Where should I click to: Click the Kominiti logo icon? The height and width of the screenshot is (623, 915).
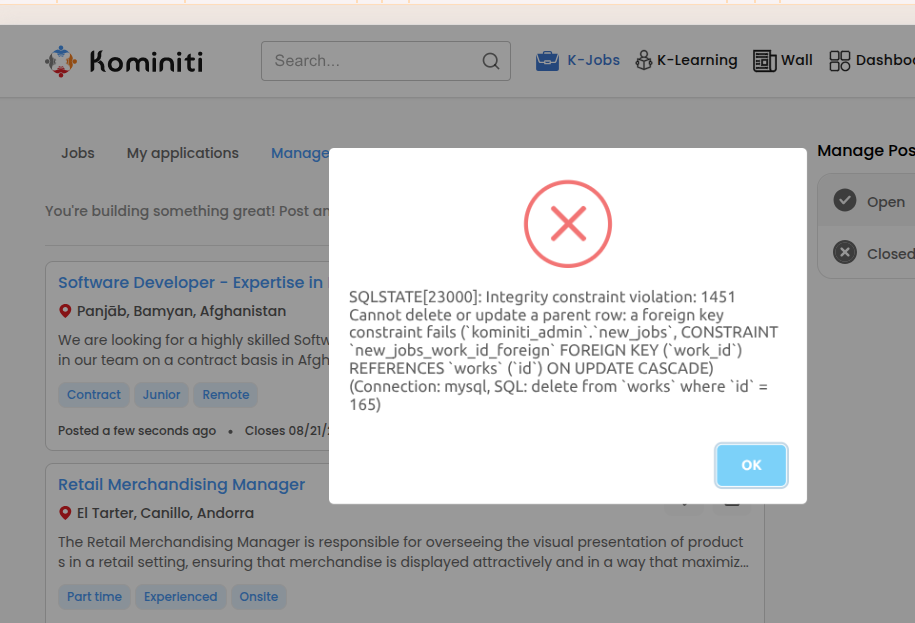pyautogui.click(x=61, y=61)
